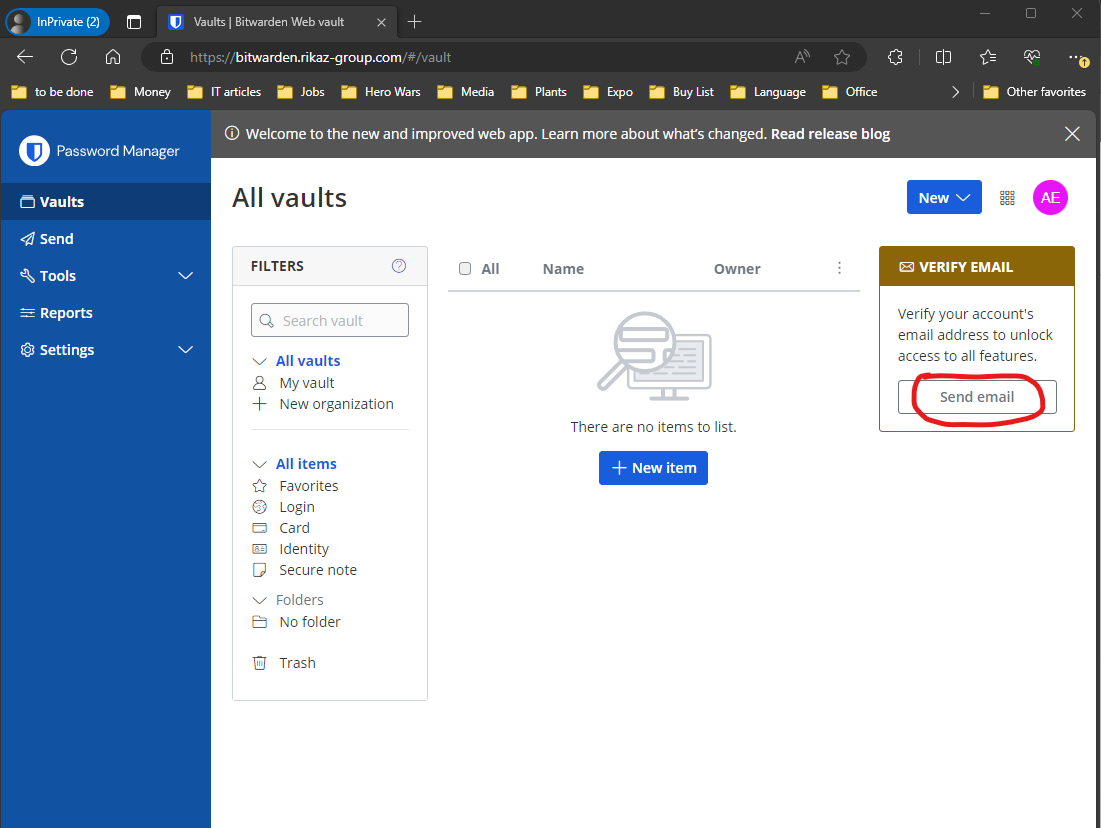Viewport: 1101px width, 828px height.
Task: Filter by Card items
Action: (294, 528)
